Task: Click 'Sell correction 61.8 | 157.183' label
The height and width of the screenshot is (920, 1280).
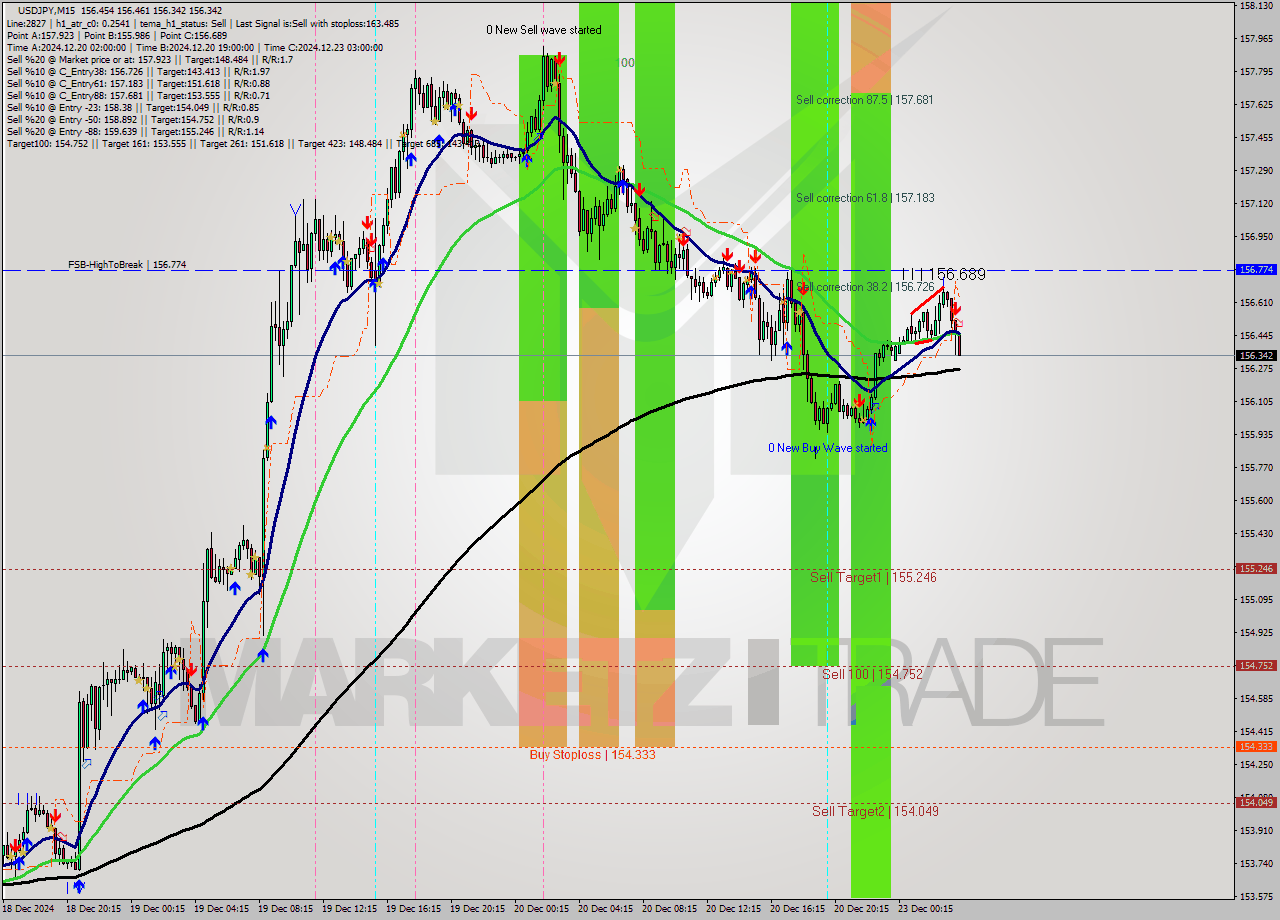Action: coord(865,198)
